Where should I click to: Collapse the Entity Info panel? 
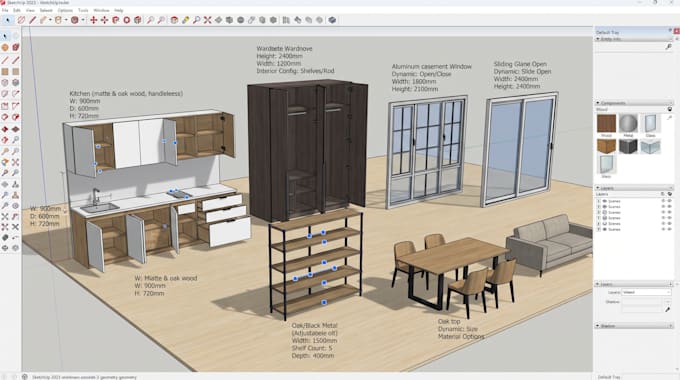(598, 39)
